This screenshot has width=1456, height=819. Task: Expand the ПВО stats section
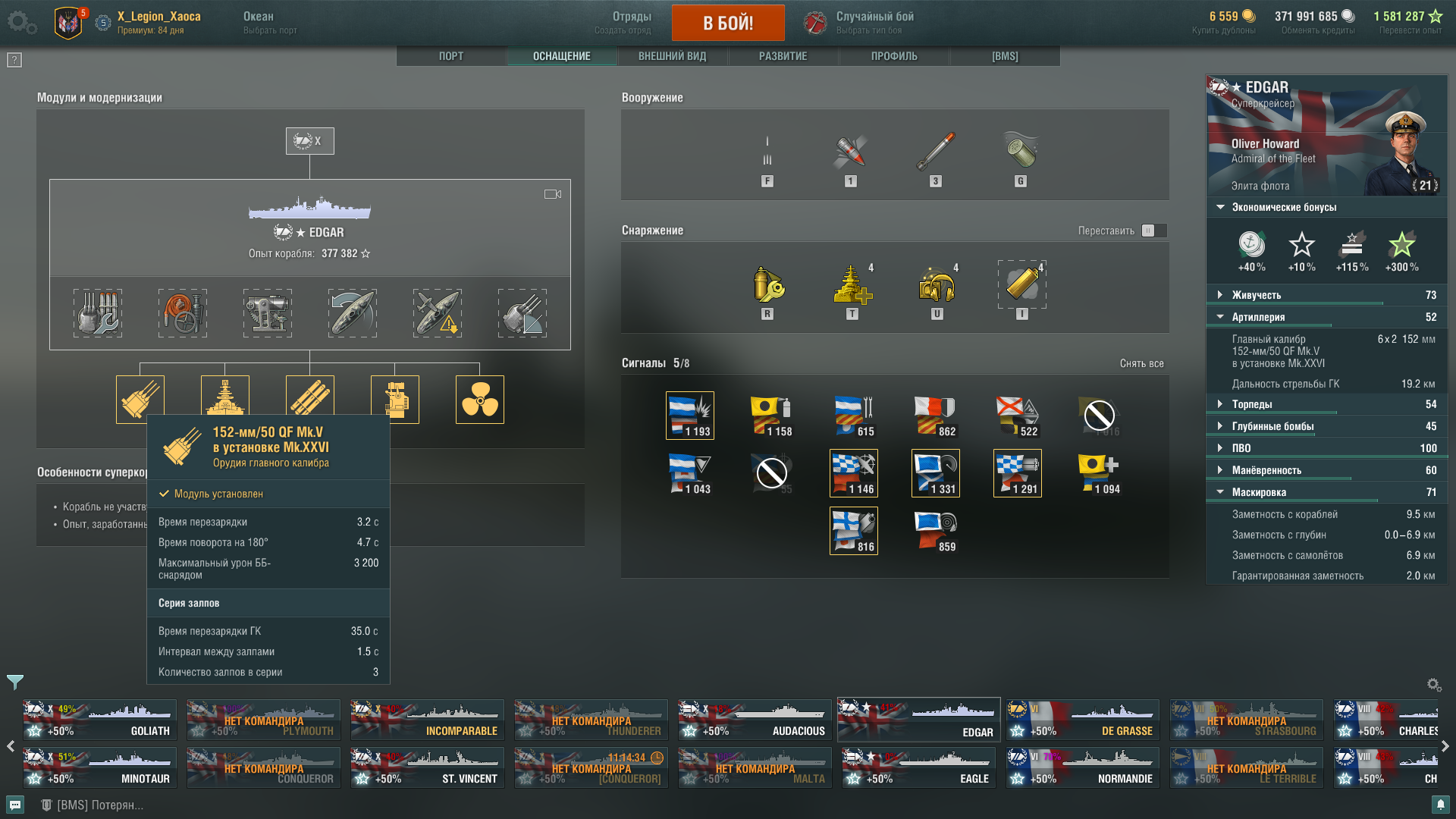(x=1327, y=448)
